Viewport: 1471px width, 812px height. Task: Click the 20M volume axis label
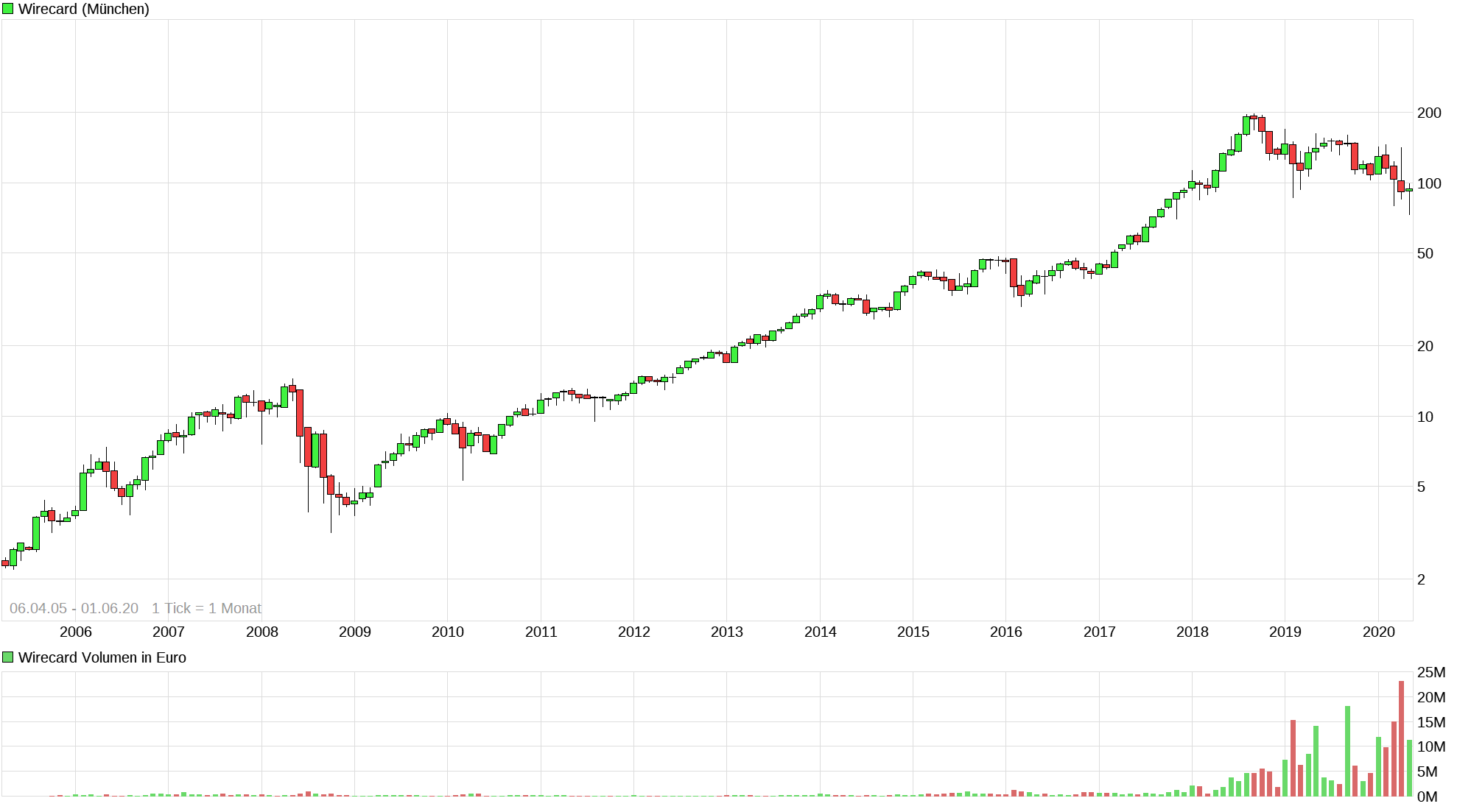(1431, 697)
